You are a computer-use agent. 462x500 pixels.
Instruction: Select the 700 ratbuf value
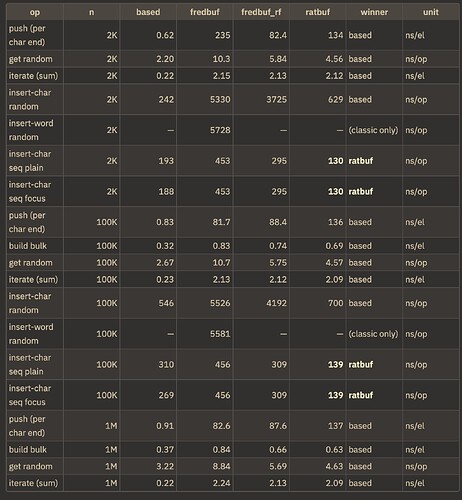coord(335,303)
